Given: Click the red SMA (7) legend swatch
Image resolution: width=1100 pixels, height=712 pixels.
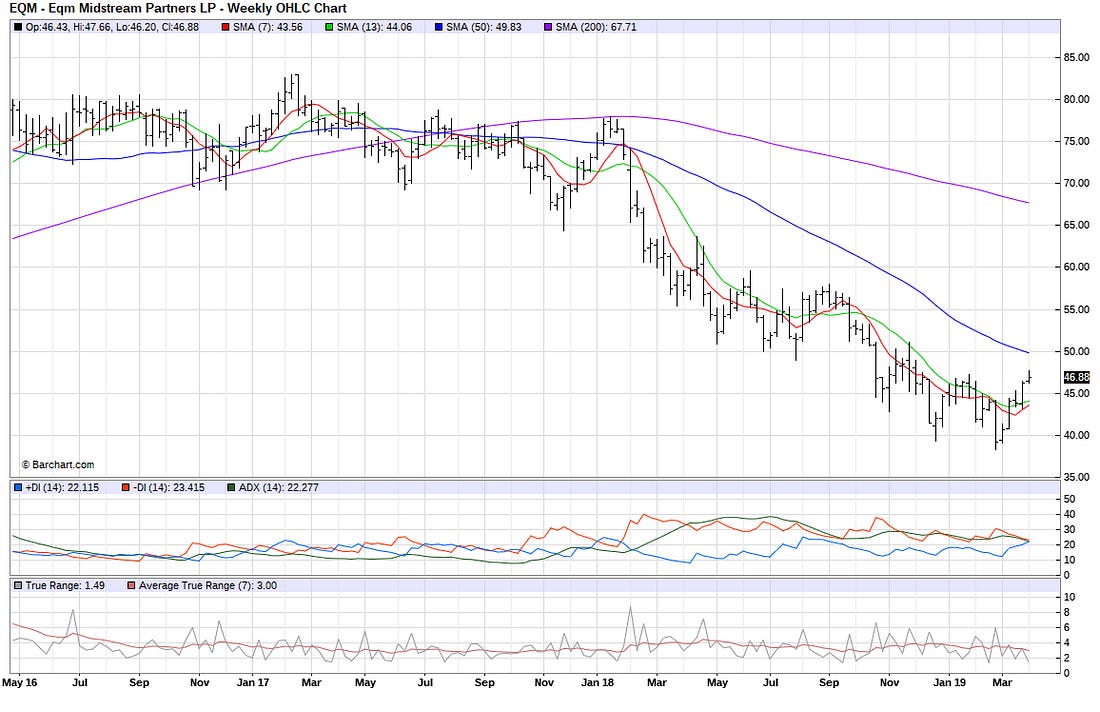Looking at the screenshot, I should [225, 27].
